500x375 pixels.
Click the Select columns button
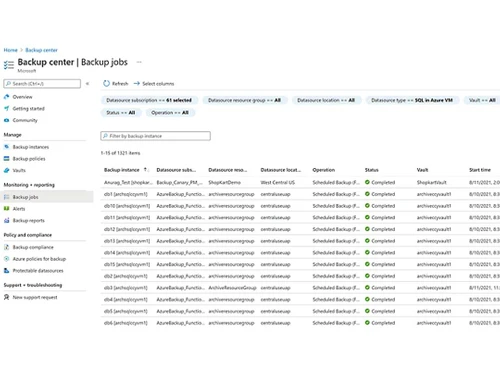tap(154, 83)
